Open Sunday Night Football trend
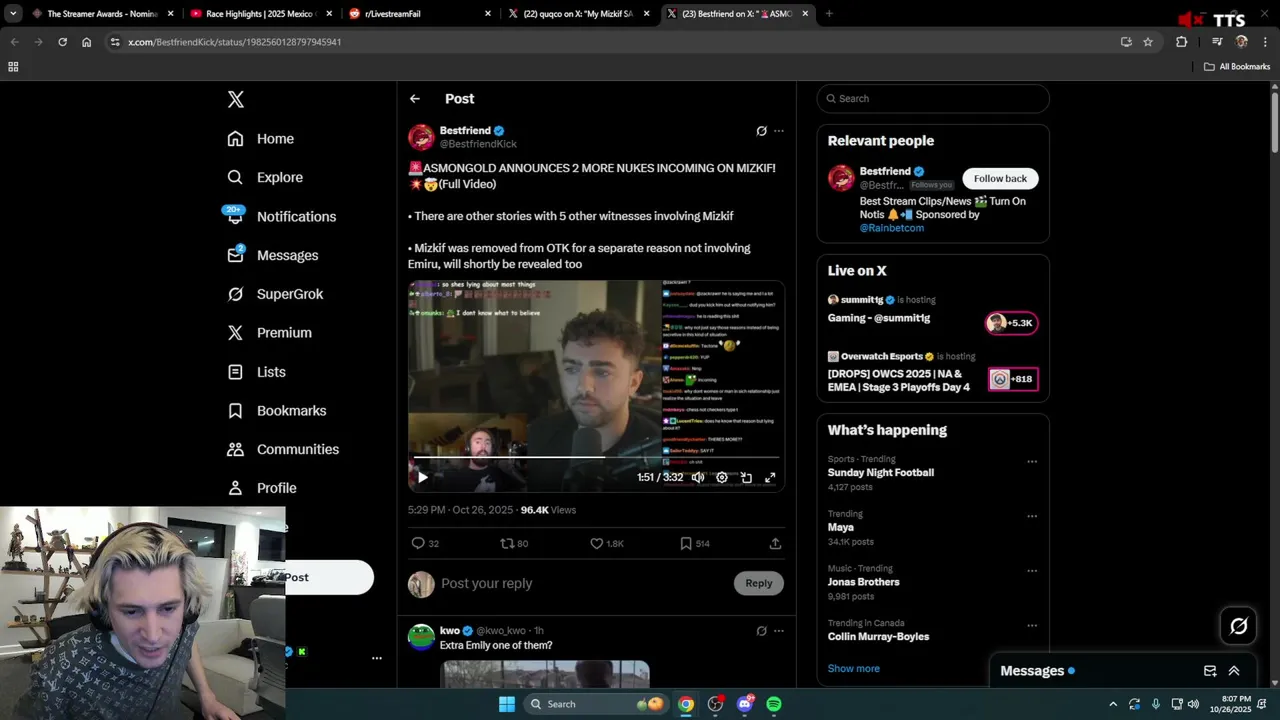1280x720 pixels. [x=881, y=473]
